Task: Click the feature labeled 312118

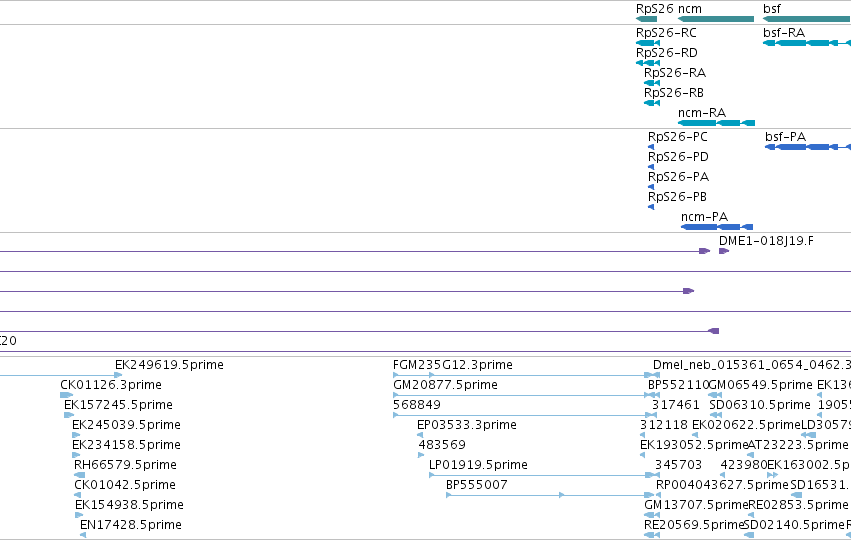Action: (664, 425)
